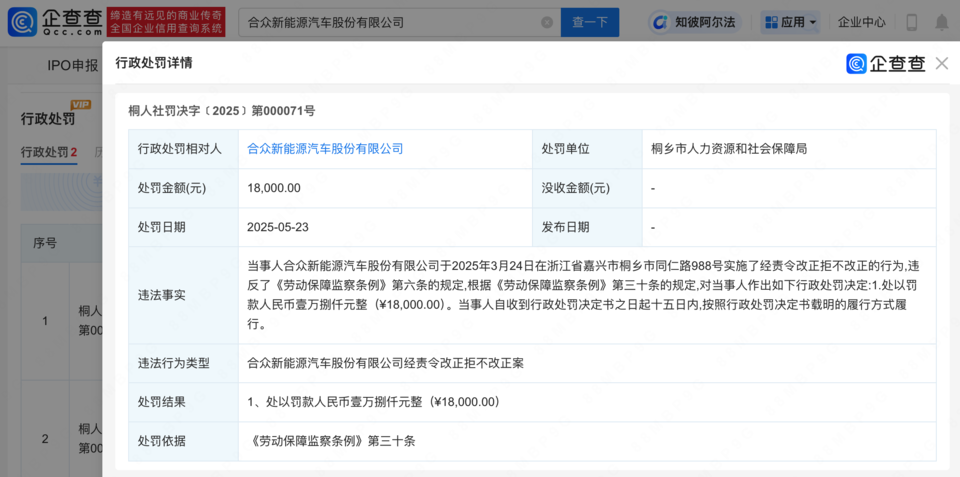Click the 处罚结果 value text
The width and height of the screenshot is (960, 477).
tap(373, 402)
